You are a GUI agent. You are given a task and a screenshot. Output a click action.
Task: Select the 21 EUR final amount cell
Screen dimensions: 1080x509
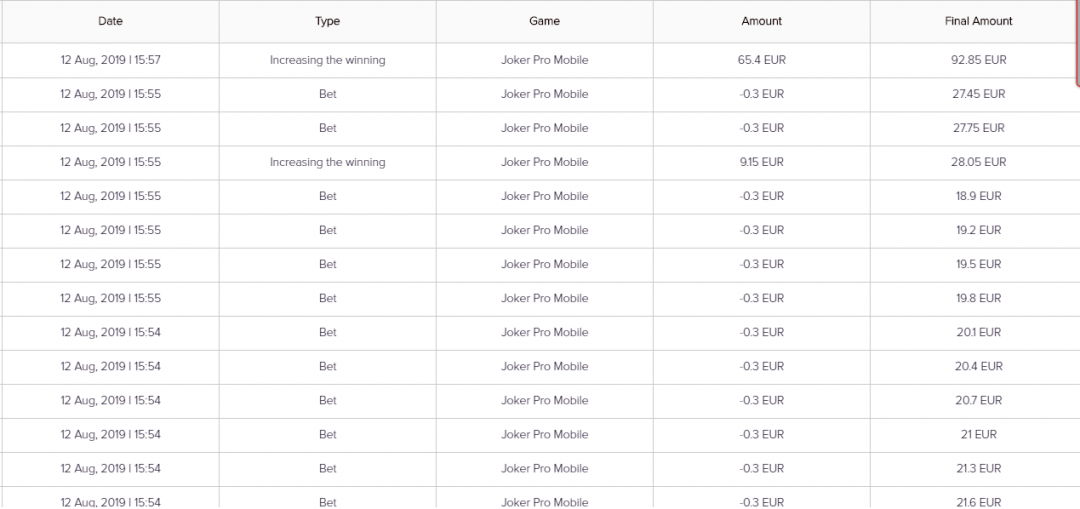click(x=978, y=434)
